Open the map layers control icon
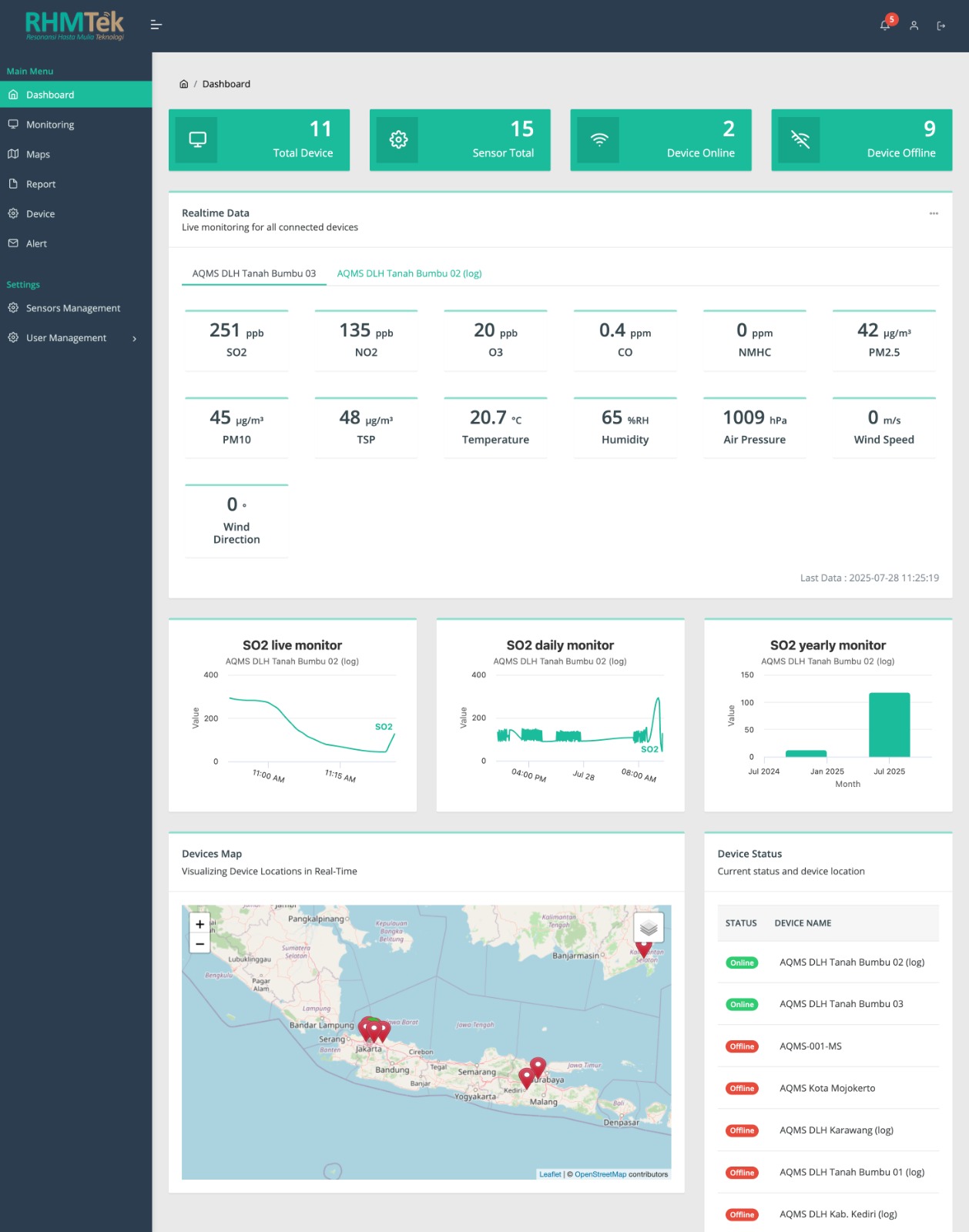The image size is (969, 1232). (648, 928)
